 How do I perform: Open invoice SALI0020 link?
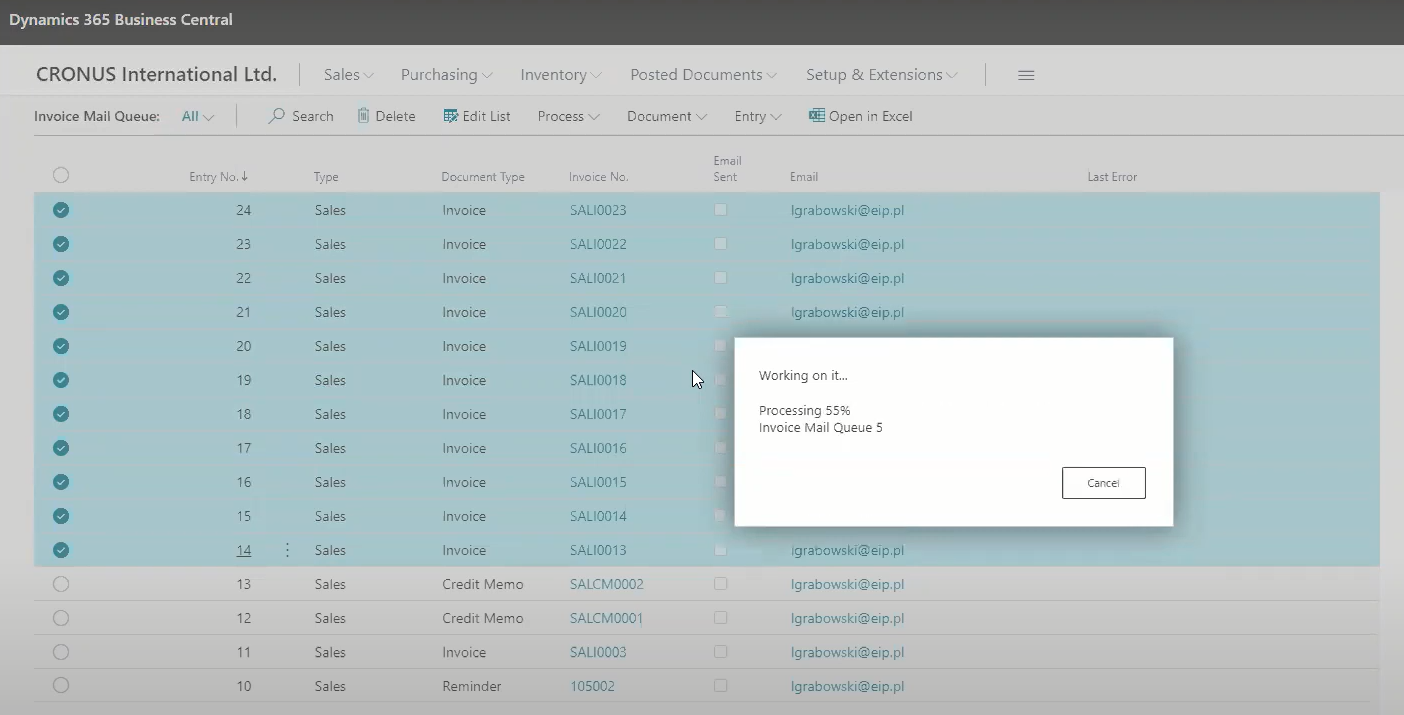tap(598, 312)
